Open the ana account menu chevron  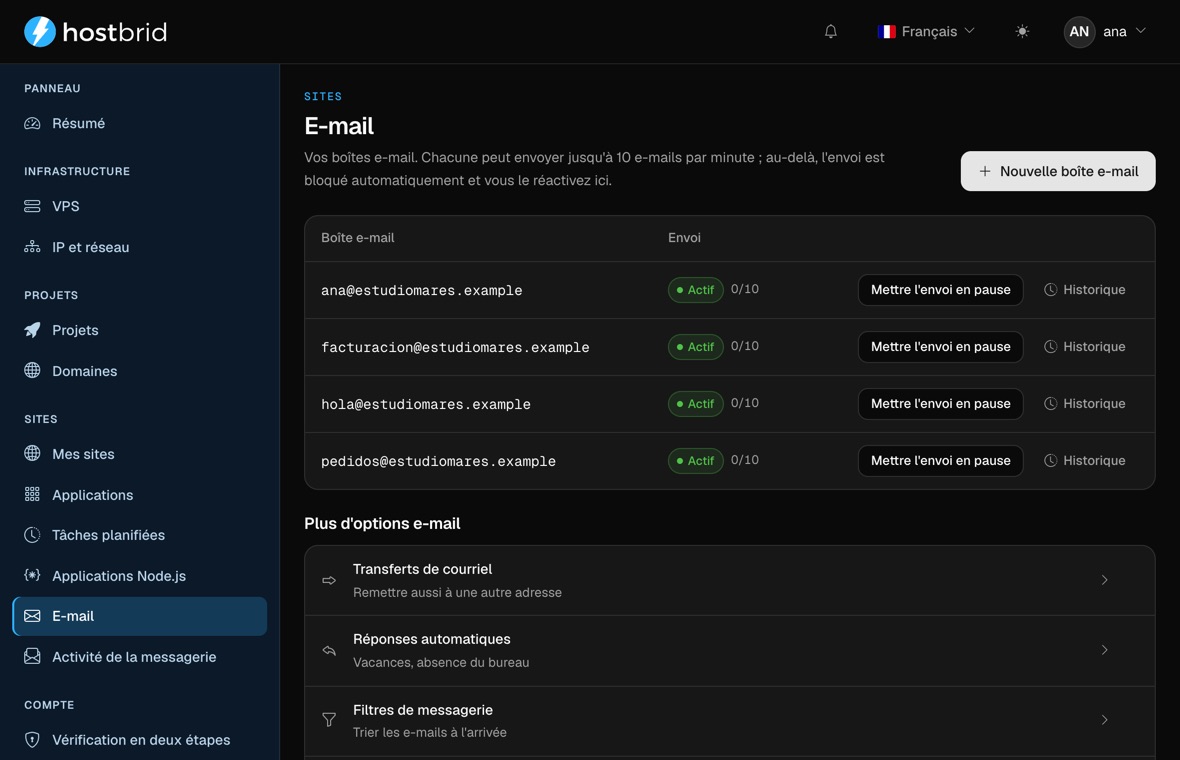tap(1141, 31)
